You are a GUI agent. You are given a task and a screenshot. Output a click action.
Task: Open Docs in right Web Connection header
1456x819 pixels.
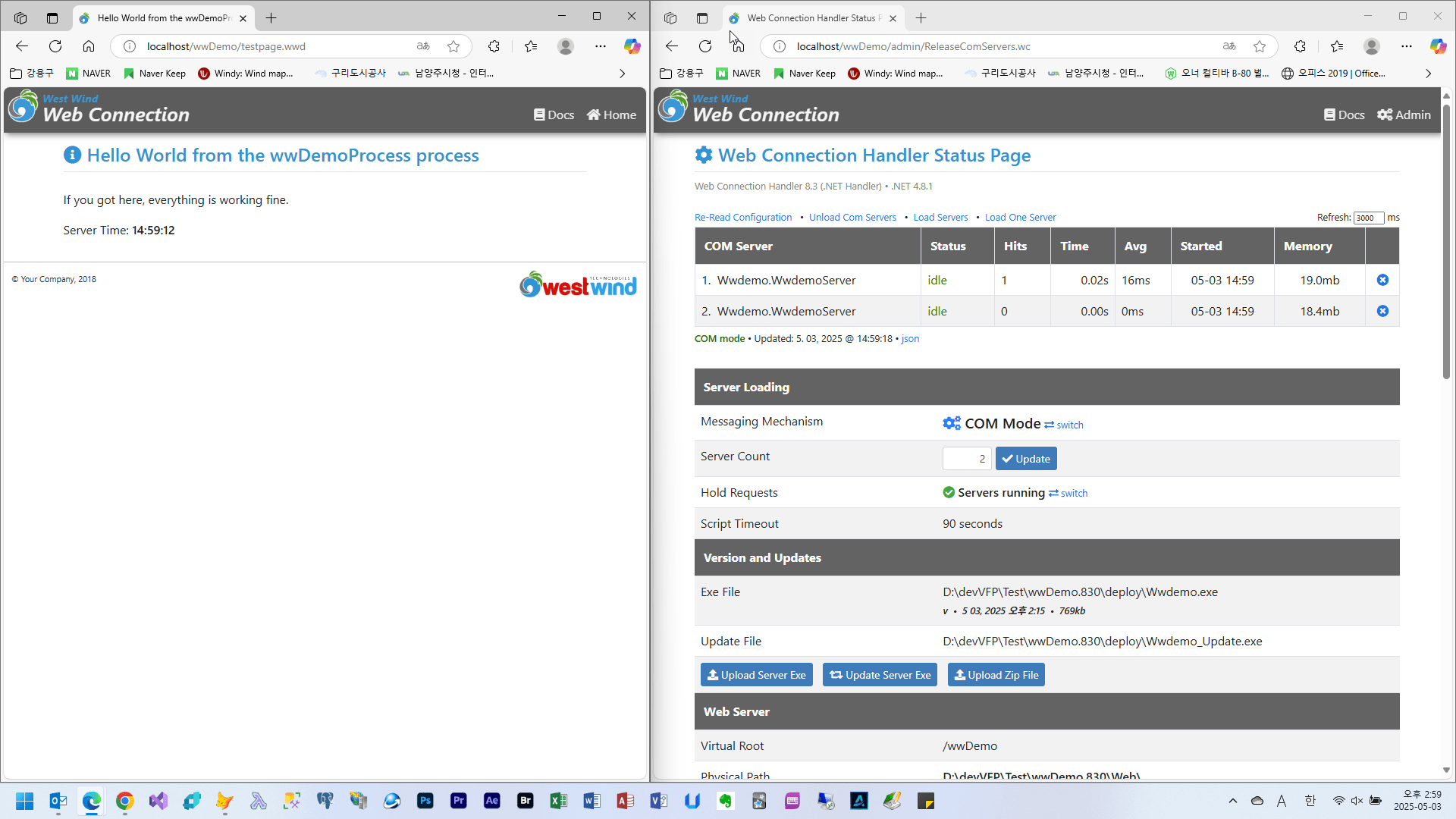1344,115
